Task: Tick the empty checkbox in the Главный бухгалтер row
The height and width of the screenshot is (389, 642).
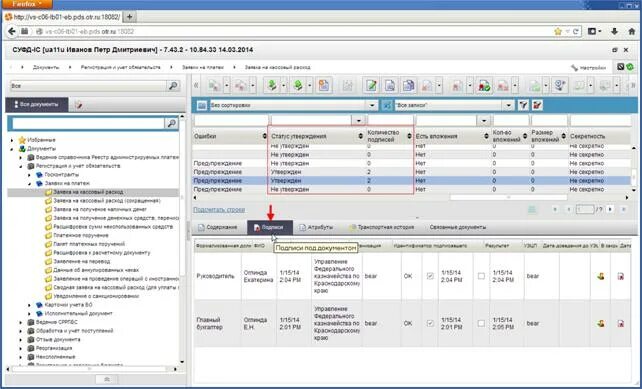Action: click(x=481, y=323)
